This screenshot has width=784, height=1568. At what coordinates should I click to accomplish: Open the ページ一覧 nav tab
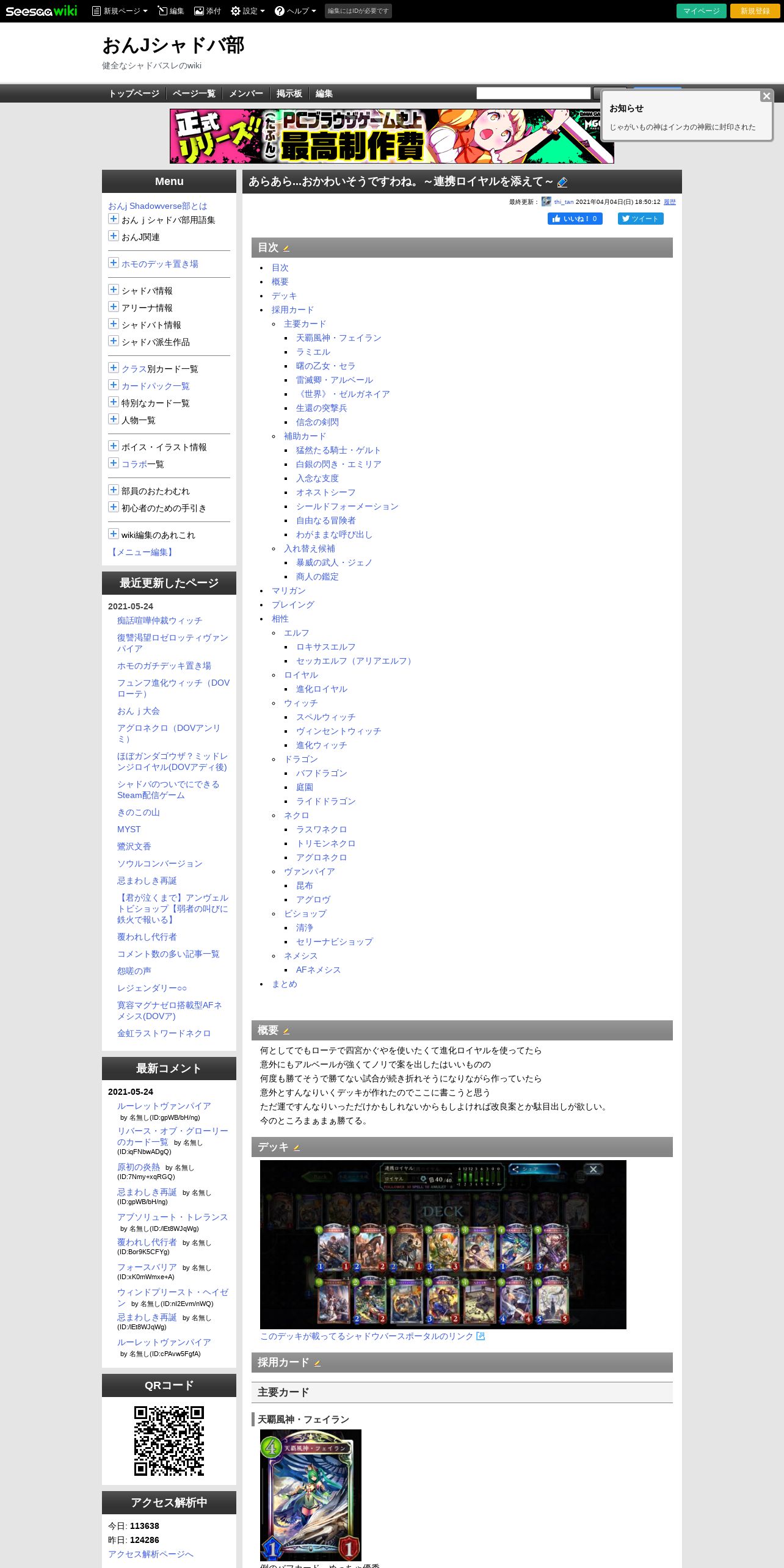click(x=194, y=93)
